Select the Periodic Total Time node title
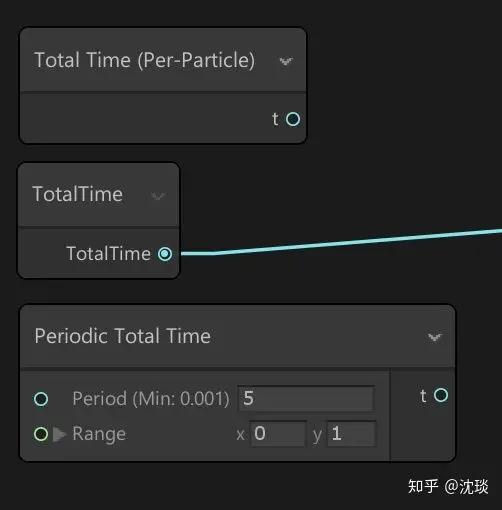The height and width of the screenshot is (510, 502). [123, 336]
